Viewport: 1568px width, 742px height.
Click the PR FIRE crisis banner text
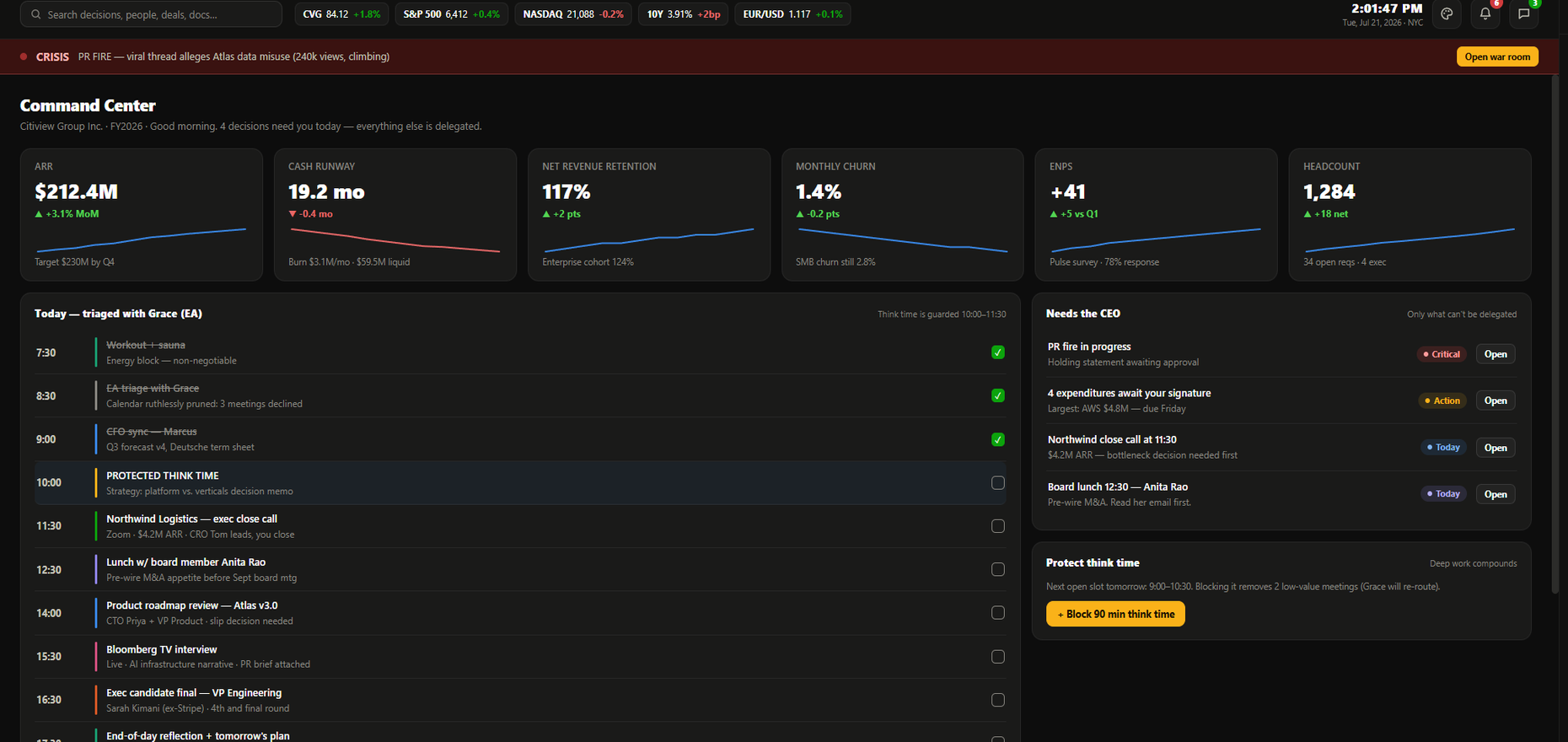click(234, 56)
